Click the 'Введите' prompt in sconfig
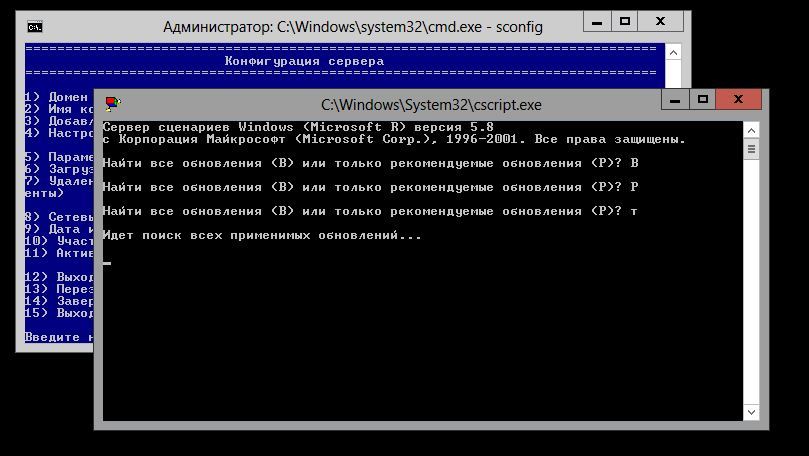The width and height of the screenshot is (809, 456). pyautogui.click(x=59, y=337)
